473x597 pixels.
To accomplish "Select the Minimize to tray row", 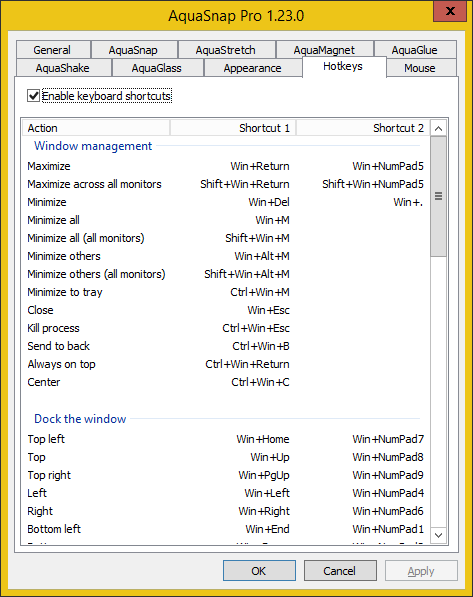I will click(x=226, y=292).
